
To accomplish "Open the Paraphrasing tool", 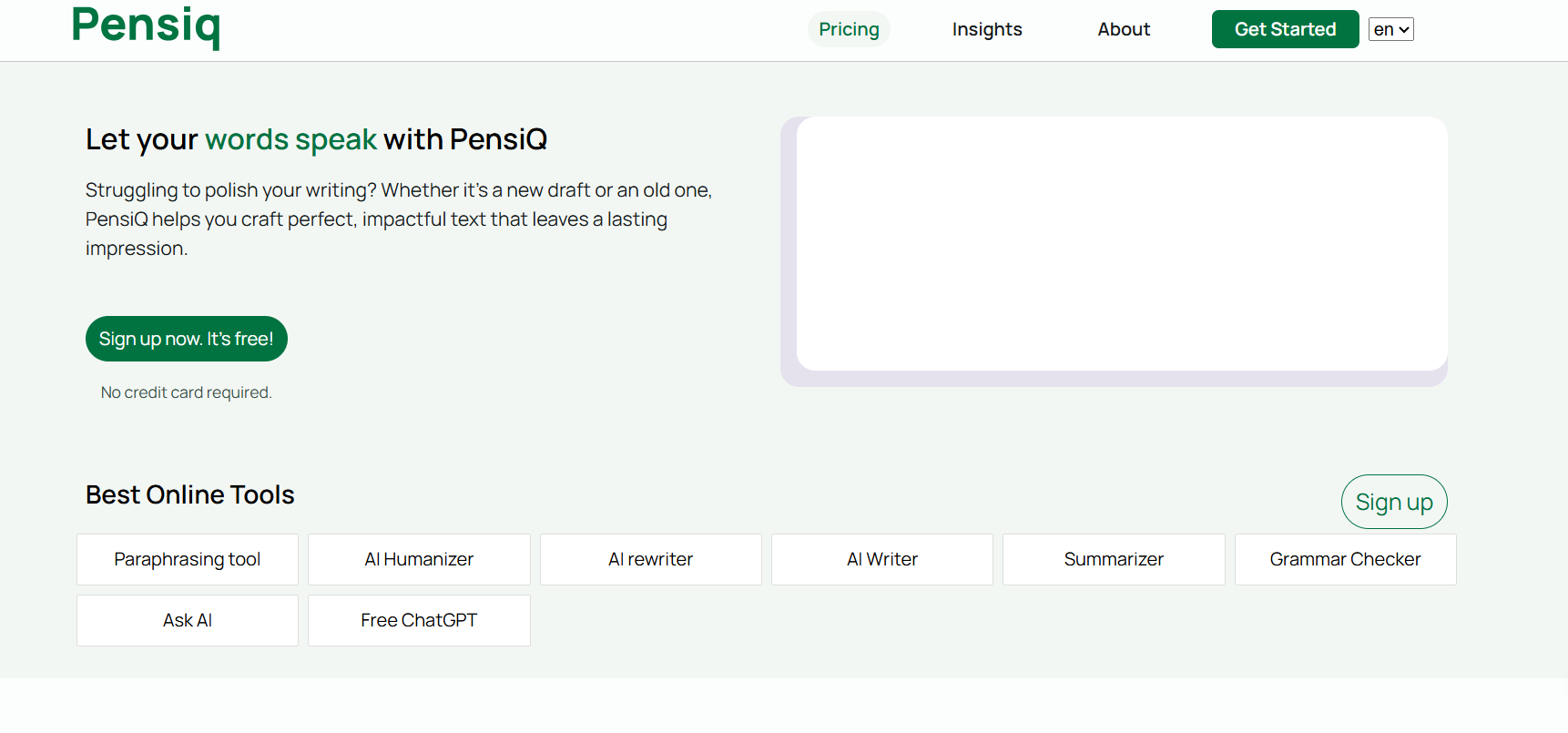I will pyautogui.click(x=188, y=559).
